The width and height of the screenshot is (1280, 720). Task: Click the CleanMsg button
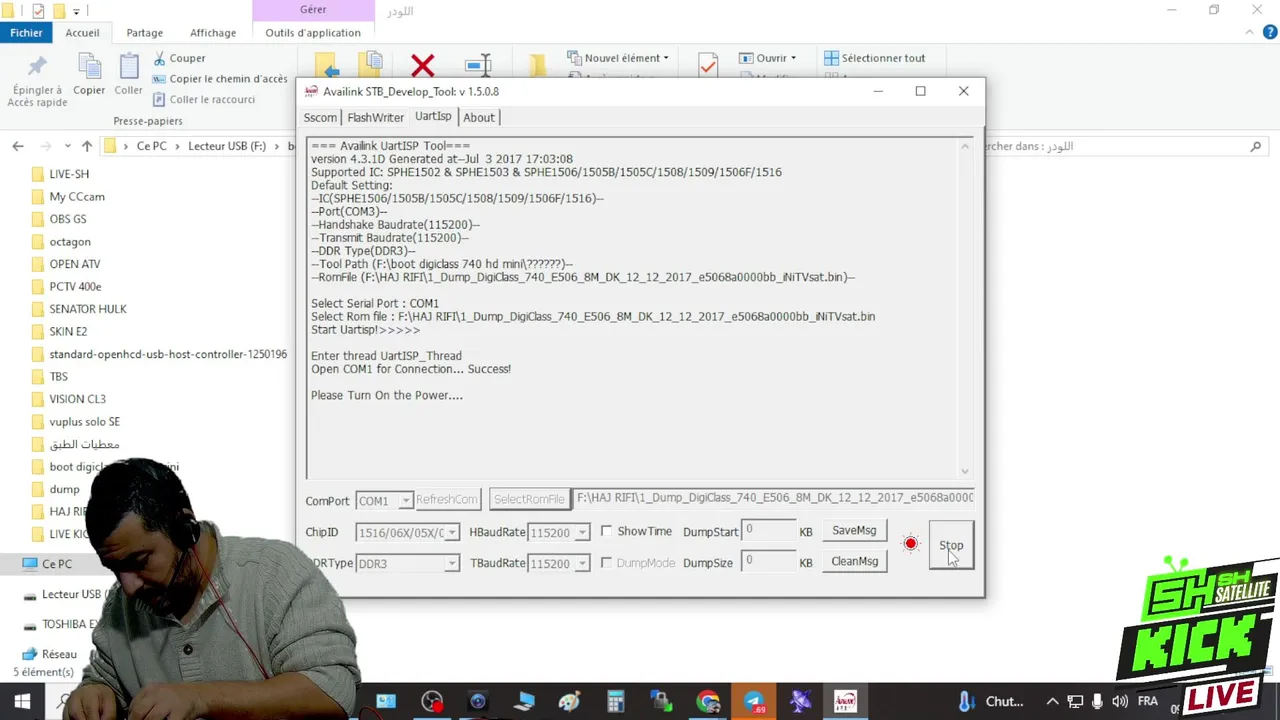[x=854, y=561]
